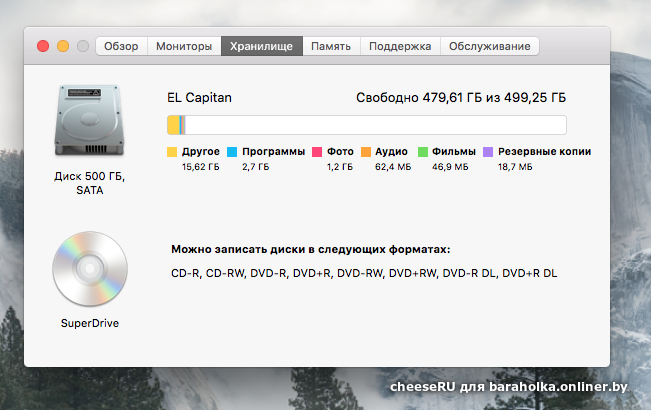Screen dimensions: 651x410
Task: Click the 1,2 ГБ value
Action: pyautogui.click(x=340, y=167)
